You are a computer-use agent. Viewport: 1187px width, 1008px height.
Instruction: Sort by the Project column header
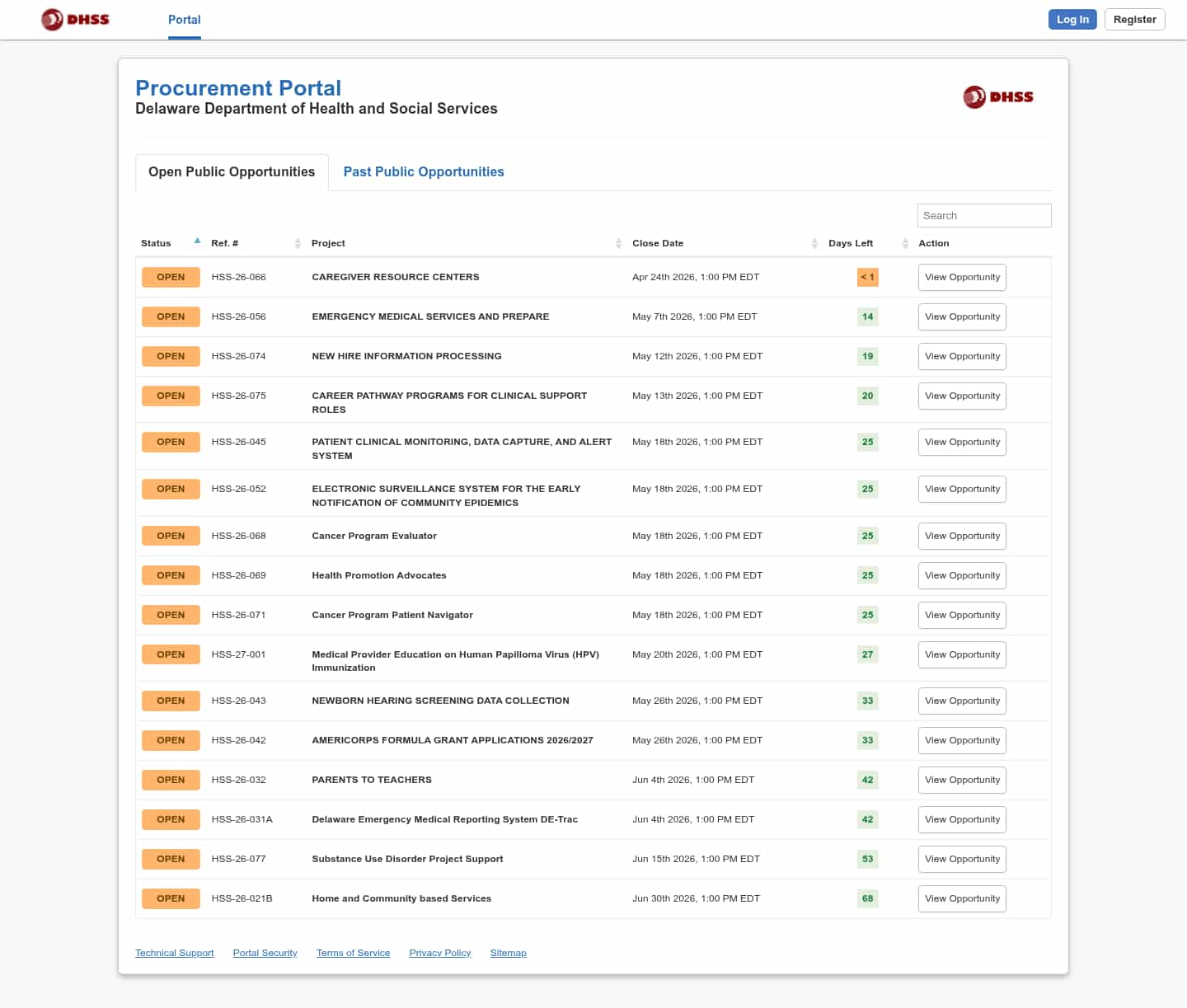tap(328, 243)
